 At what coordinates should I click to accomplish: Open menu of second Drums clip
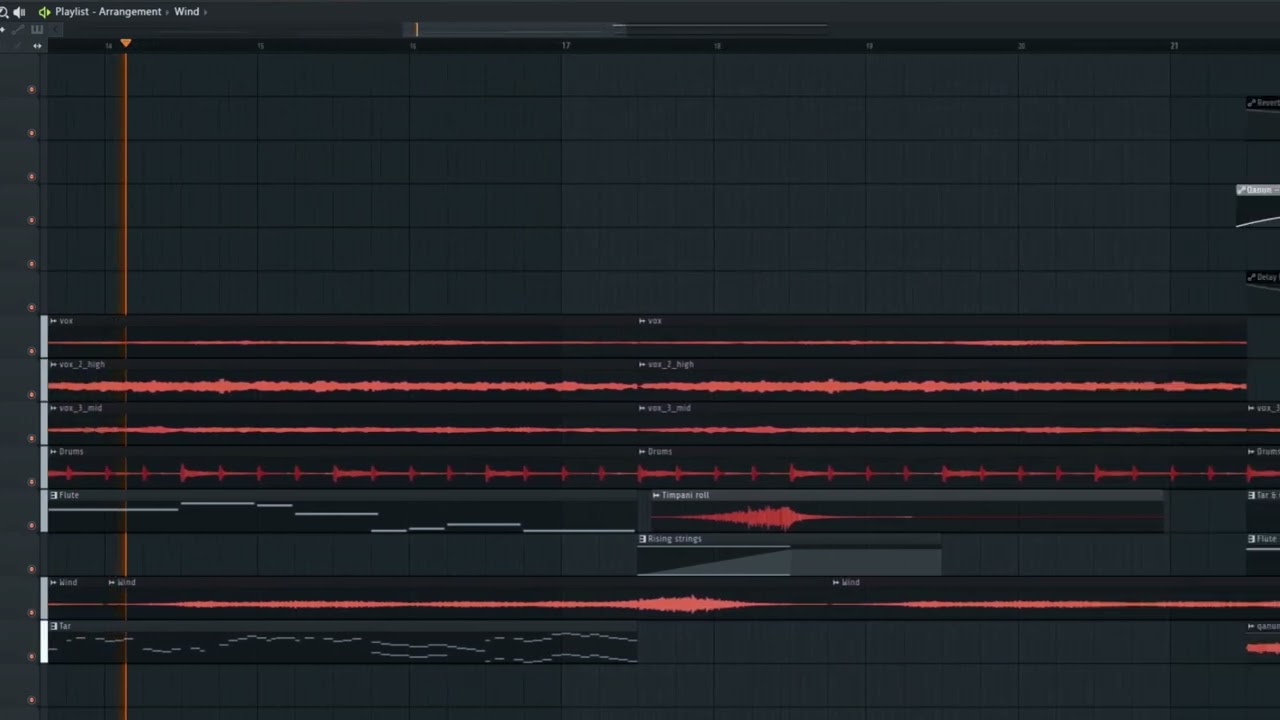[x=642, y=451]
